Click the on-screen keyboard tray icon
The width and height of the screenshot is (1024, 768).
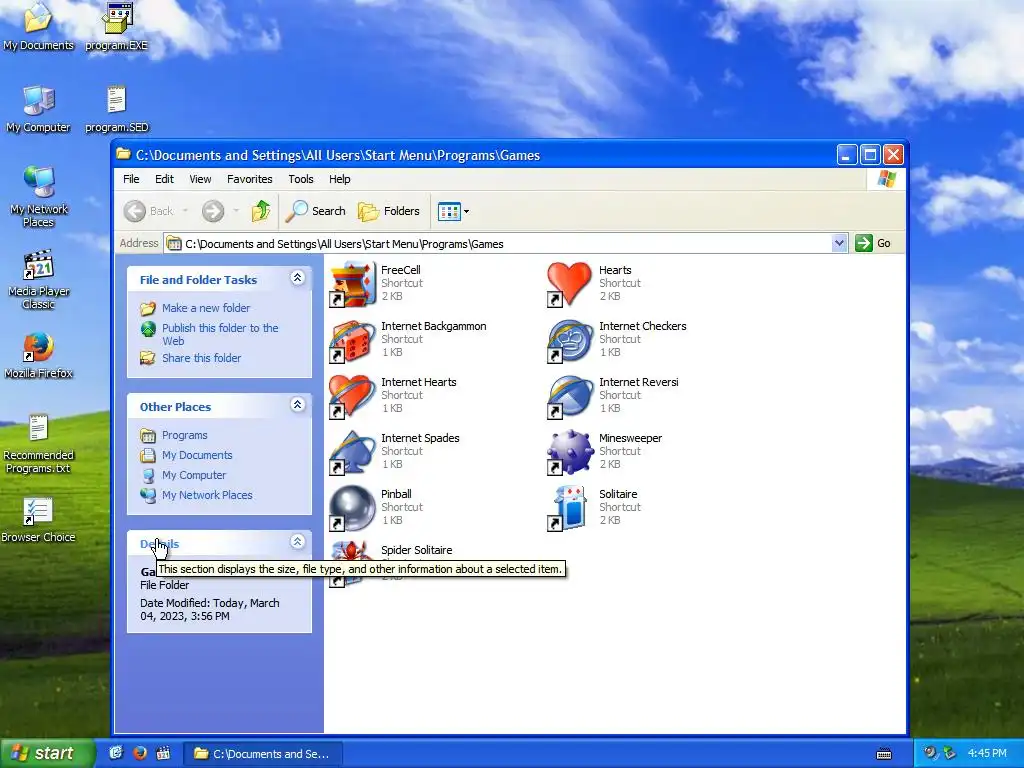point(884,754)
